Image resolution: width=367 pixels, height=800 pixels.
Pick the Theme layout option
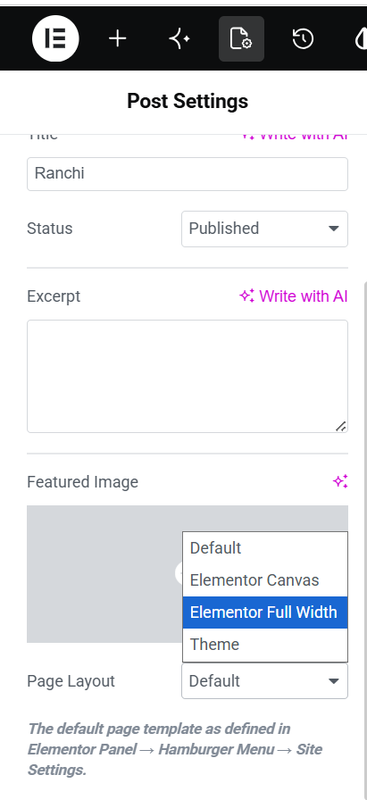tap(265, 644)
